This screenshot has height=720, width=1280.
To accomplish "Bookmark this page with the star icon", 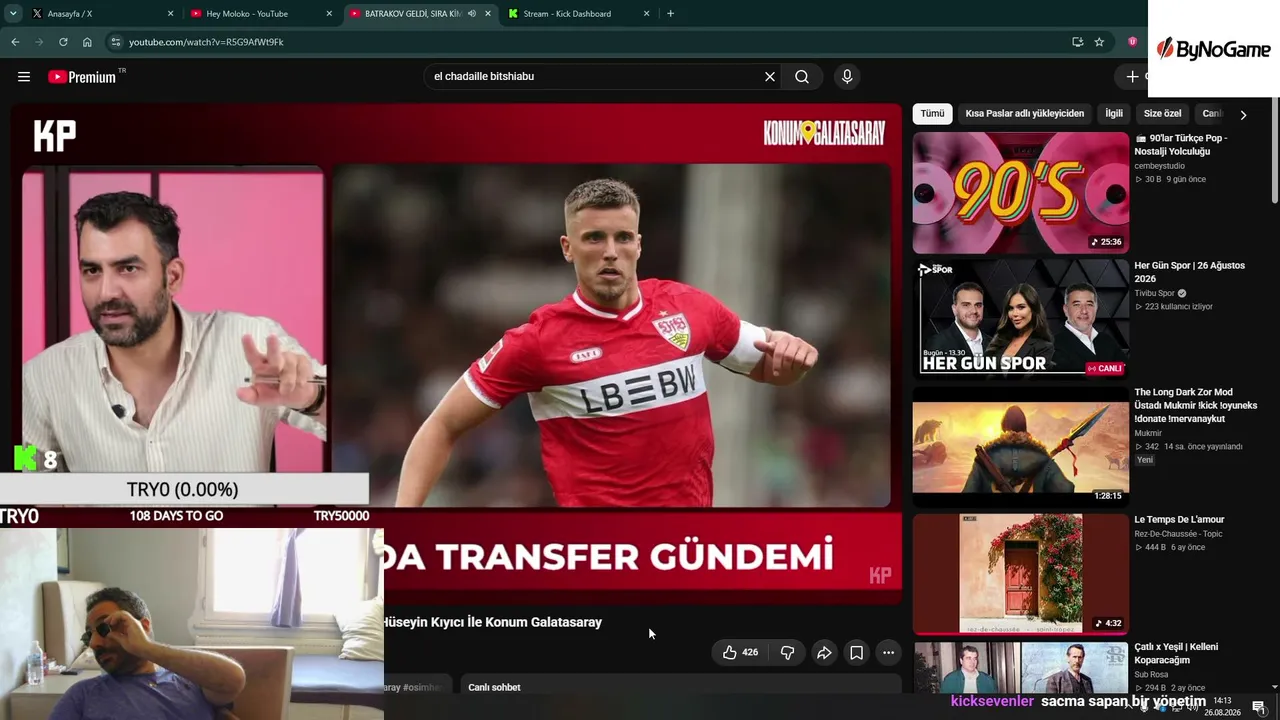I will pos(1099,42).
